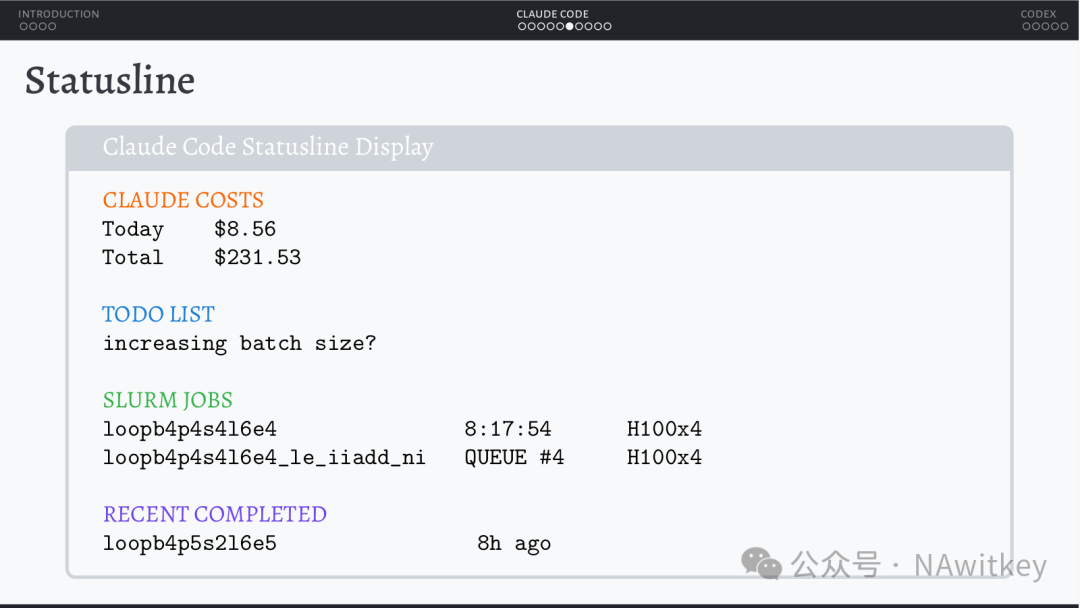This screenshot has width=1080, height=608.
Task: Click block title "Claude Code Statusline Display"
Action: coord(268,147)
